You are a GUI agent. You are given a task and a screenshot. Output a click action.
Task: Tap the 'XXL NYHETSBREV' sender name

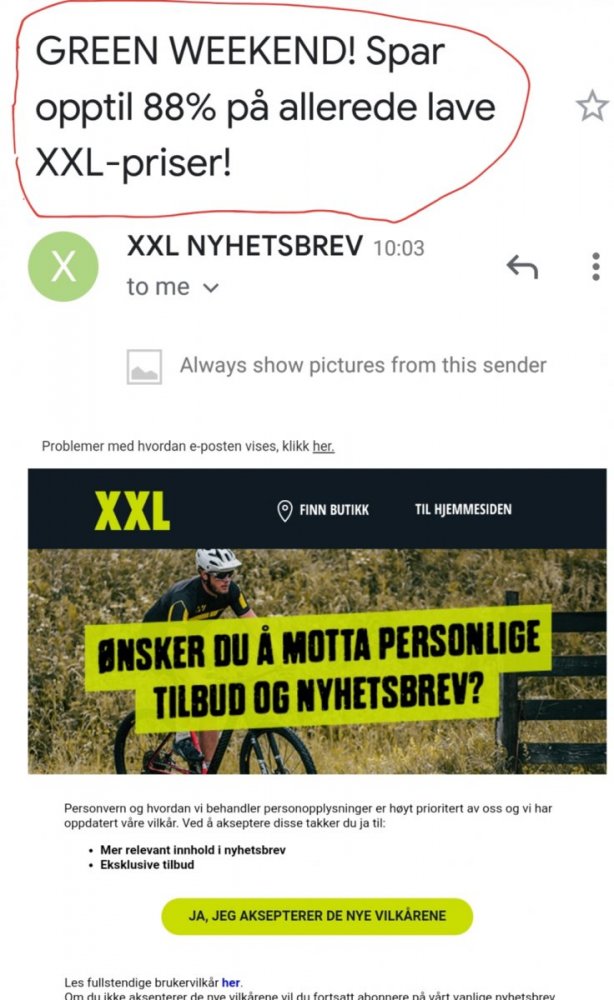pos(245,246)
